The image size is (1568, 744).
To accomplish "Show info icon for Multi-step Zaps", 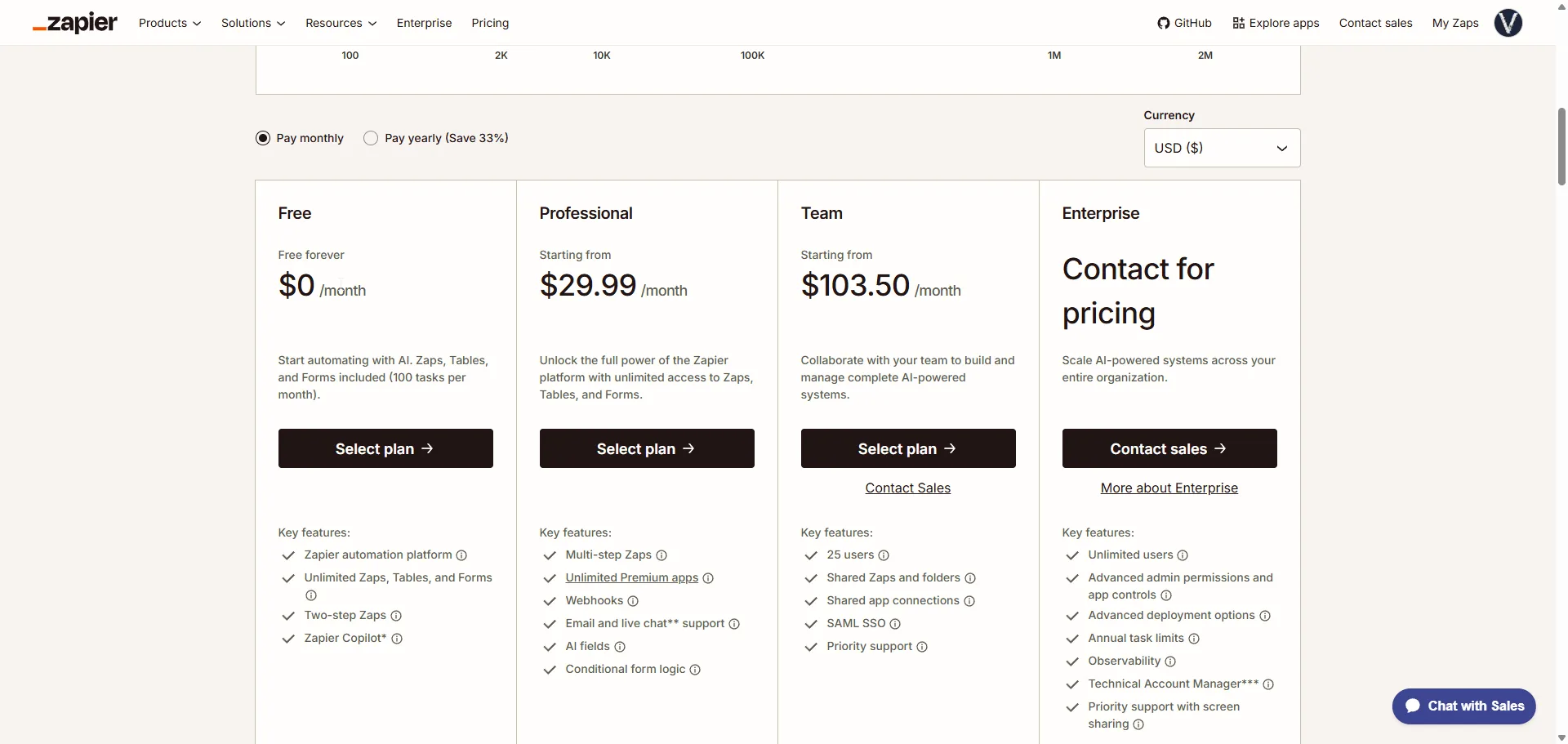I will (x=661, y=555).
